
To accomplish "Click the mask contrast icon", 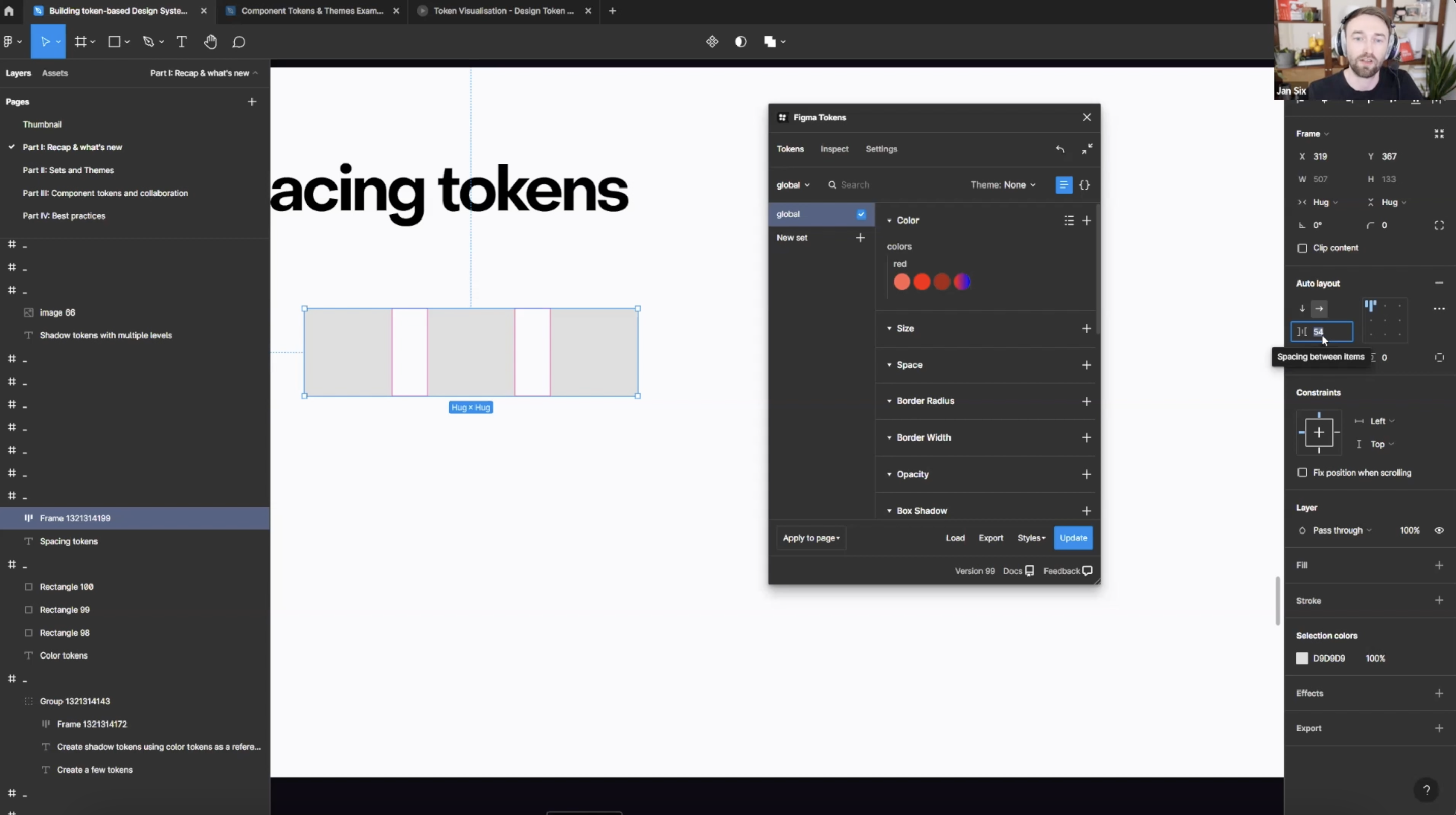I will click(x=740, y=41).
